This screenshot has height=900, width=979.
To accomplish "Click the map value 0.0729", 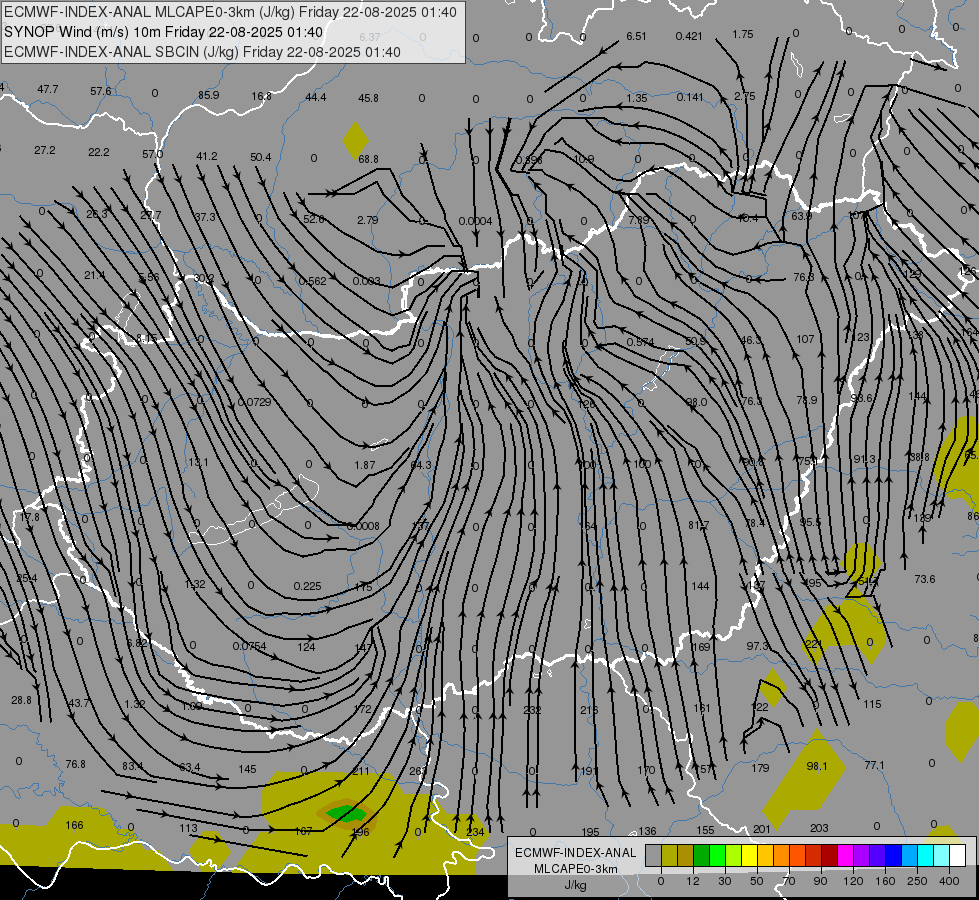I will [254, 402].
